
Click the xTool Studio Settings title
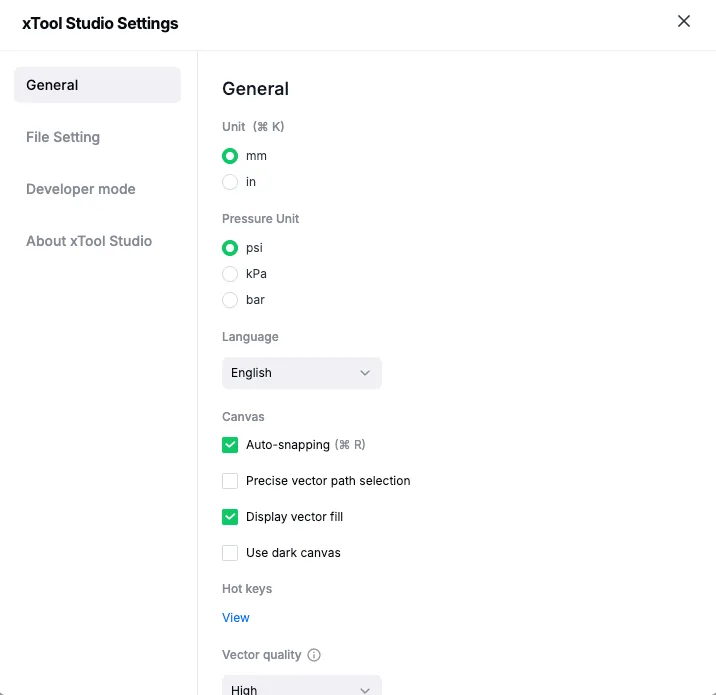tap(100, 23)
